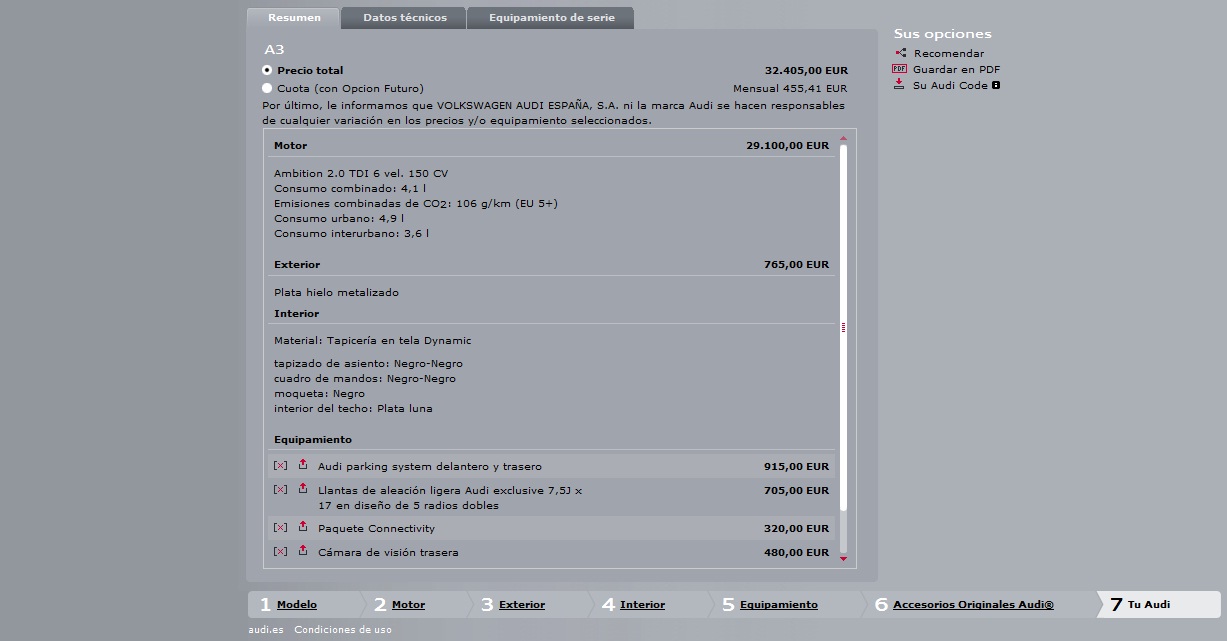Open the info icon beside Su Audi Code
Image resolution: width=1227 pixels, height=641 pixels.
coord(996,85)
